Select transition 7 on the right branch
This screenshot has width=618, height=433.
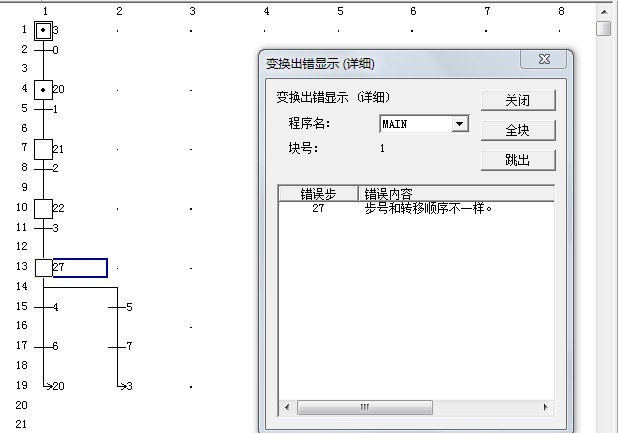[x=119, y=346]
